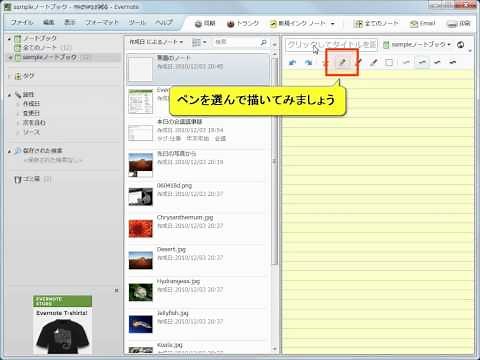The width and height of the screenshot is (480, 360).
Task: Click the Evernote Store T-shirt advertisement
Action: [62, 324]
